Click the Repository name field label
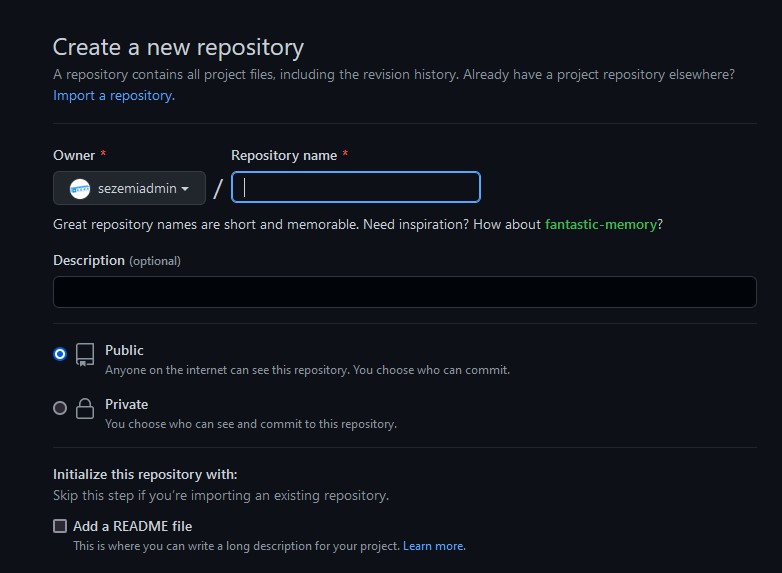782x573 pixels. coord(284,155)
